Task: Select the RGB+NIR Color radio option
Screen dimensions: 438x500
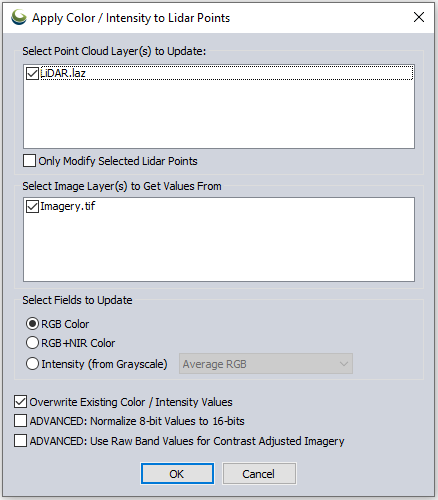Action: click(x=32, y=343)
